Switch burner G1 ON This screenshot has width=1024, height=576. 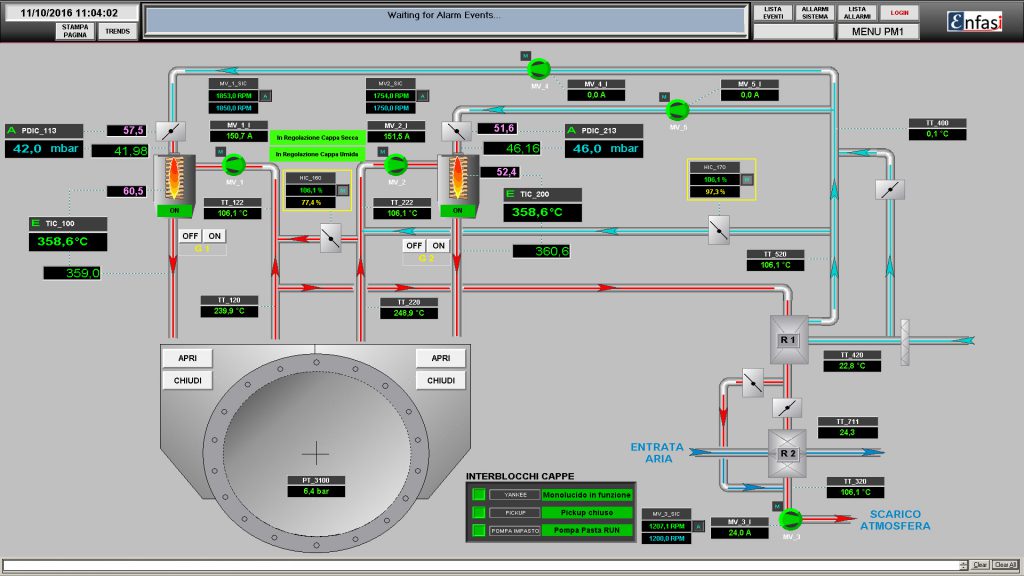(214, 236)
